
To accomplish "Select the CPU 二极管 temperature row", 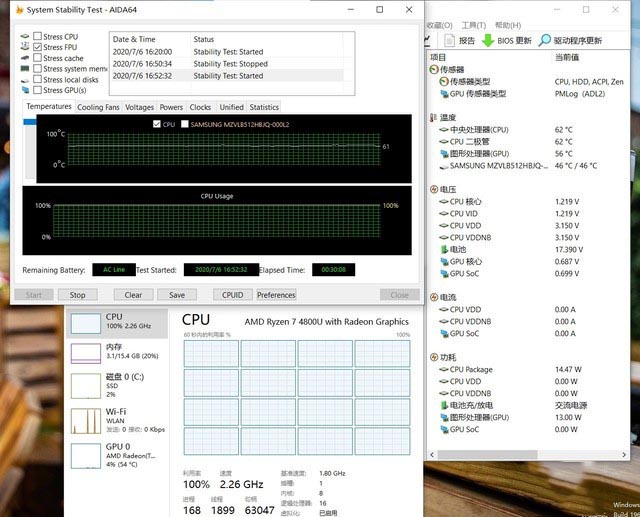I will [x=529, y=142].
